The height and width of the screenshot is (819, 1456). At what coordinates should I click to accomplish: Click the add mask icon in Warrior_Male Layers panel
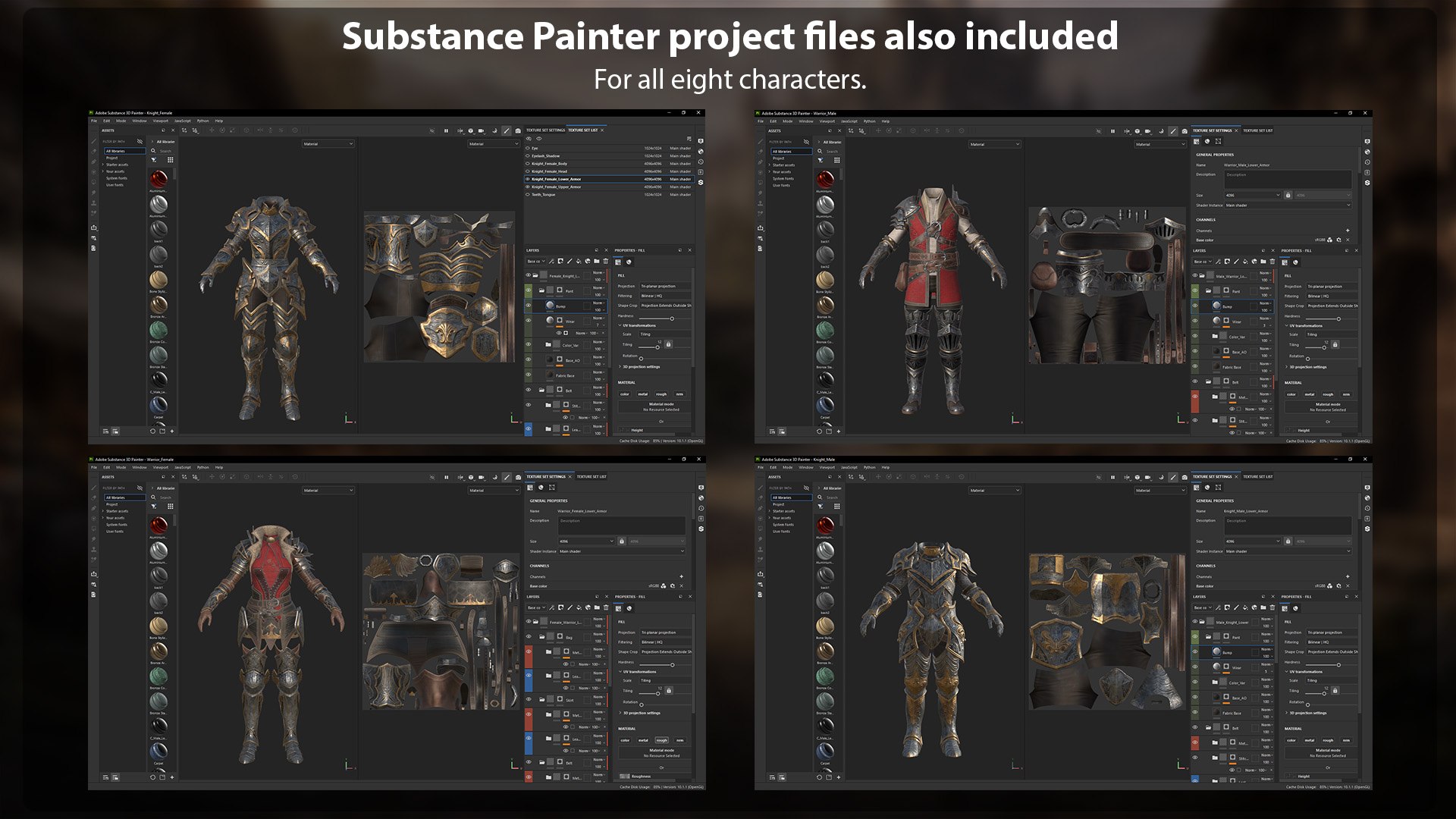tap(1227, 262)
